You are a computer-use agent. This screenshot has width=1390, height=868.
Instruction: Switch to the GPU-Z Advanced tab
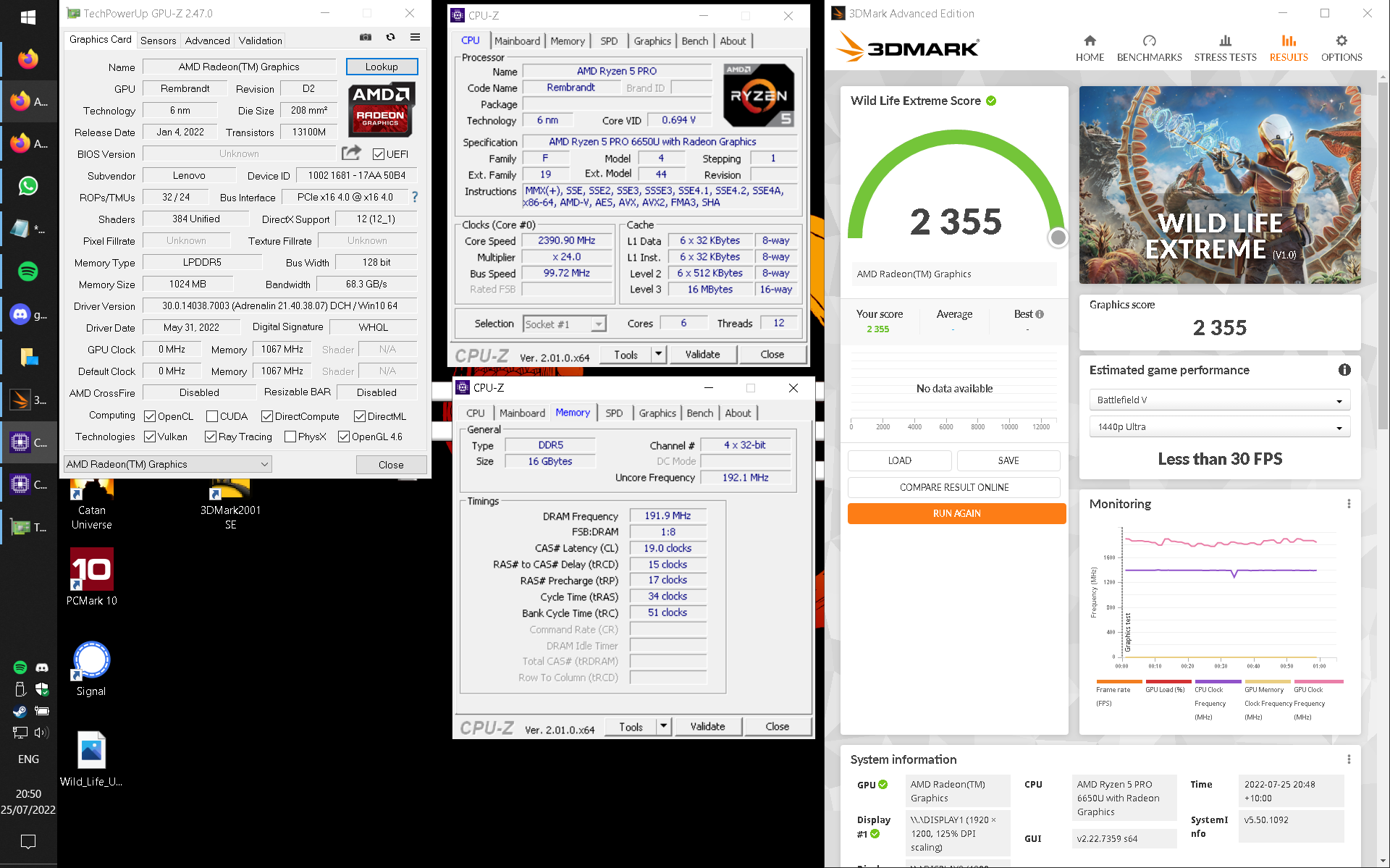pyautogui.click(x=207, y=41)
